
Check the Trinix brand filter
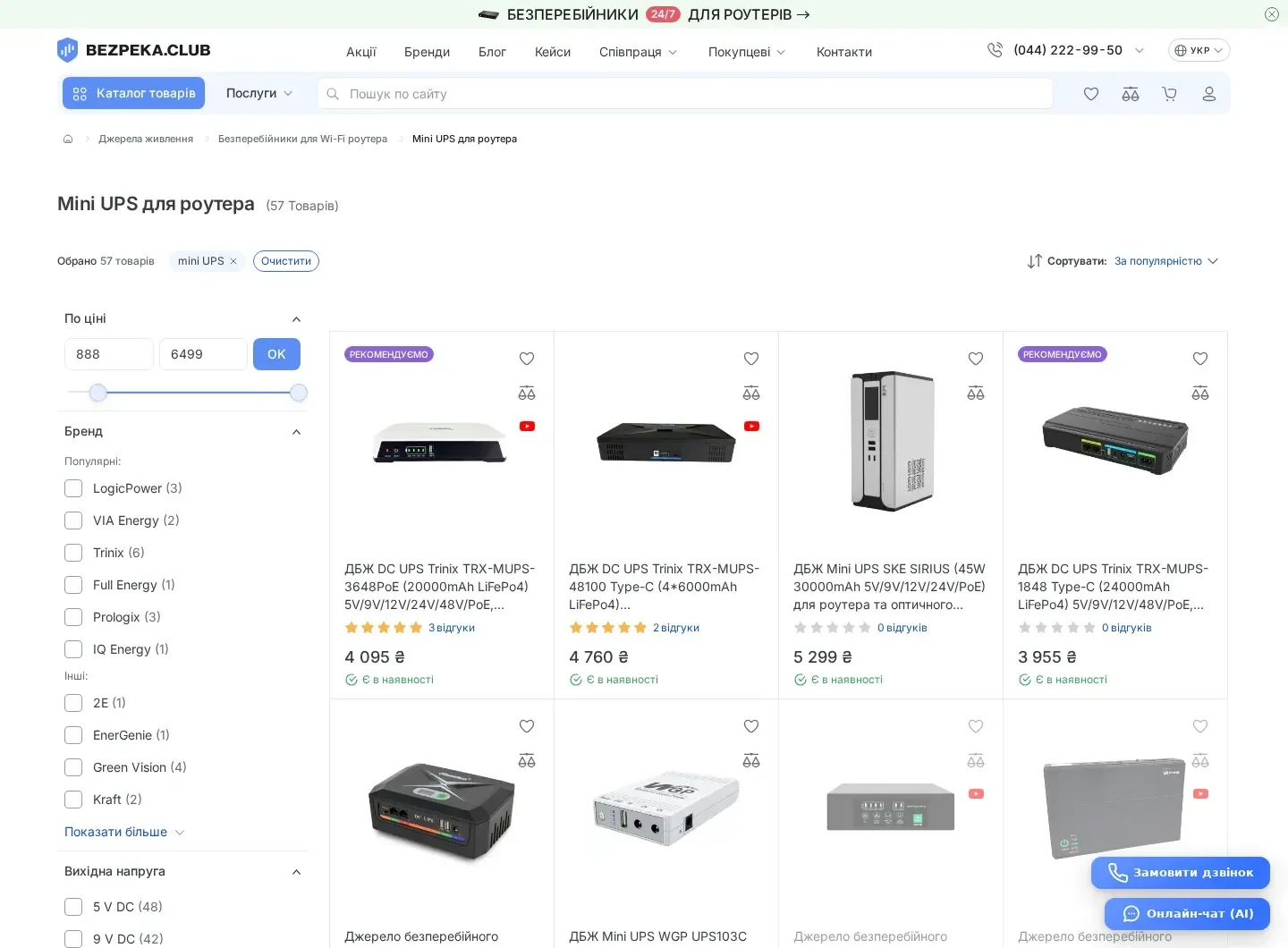pyautogui.click(x=73, y=553)
